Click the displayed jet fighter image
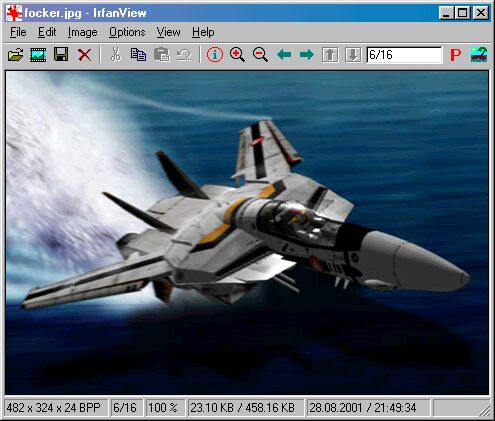The image size is (495, 421). coord(247,233)
